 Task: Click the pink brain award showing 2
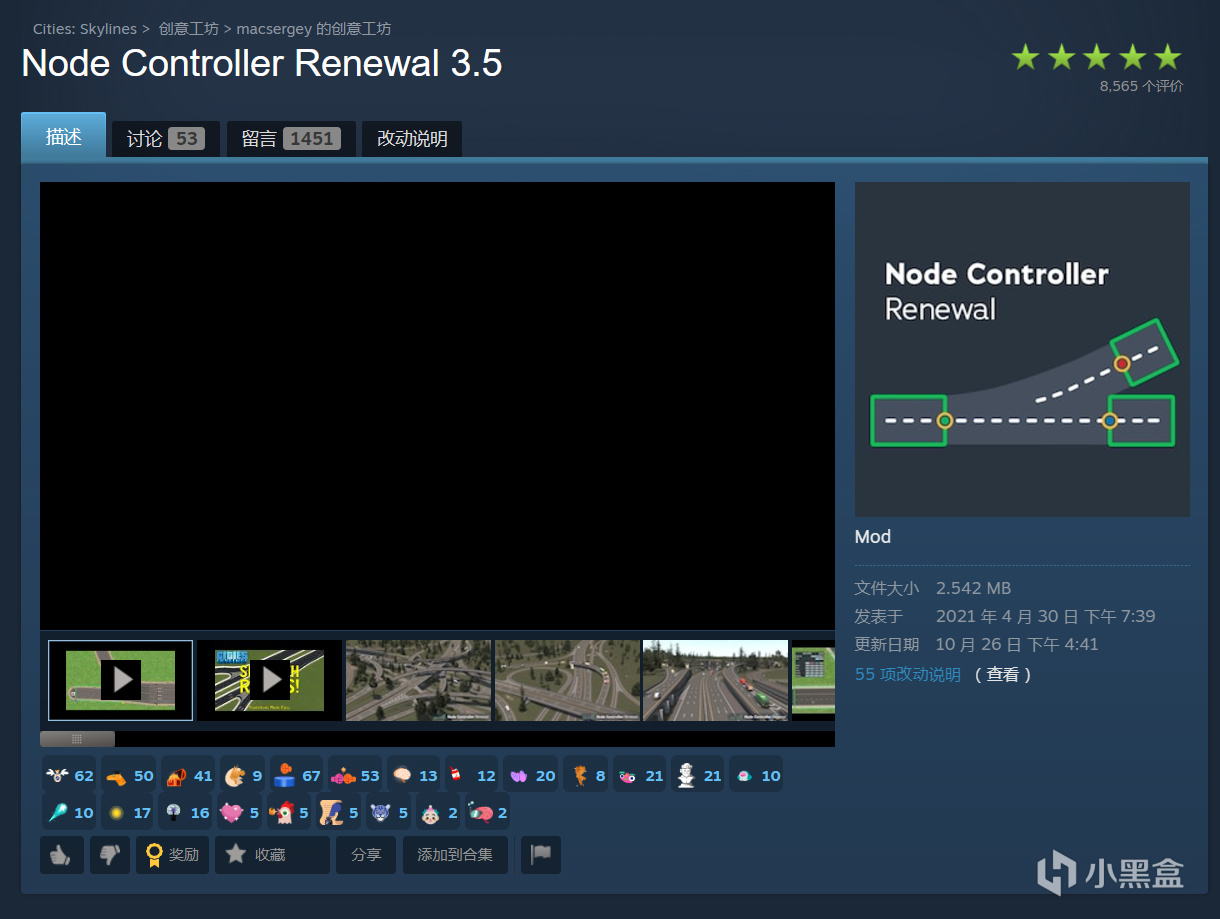click(488, 812)
